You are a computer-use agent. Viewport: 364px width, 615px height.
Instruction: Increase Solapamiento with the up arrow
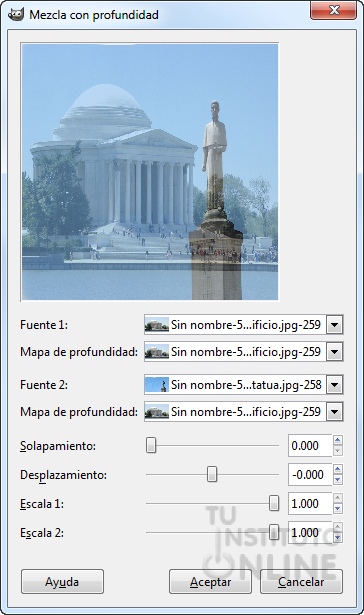[x=338, y=440]
